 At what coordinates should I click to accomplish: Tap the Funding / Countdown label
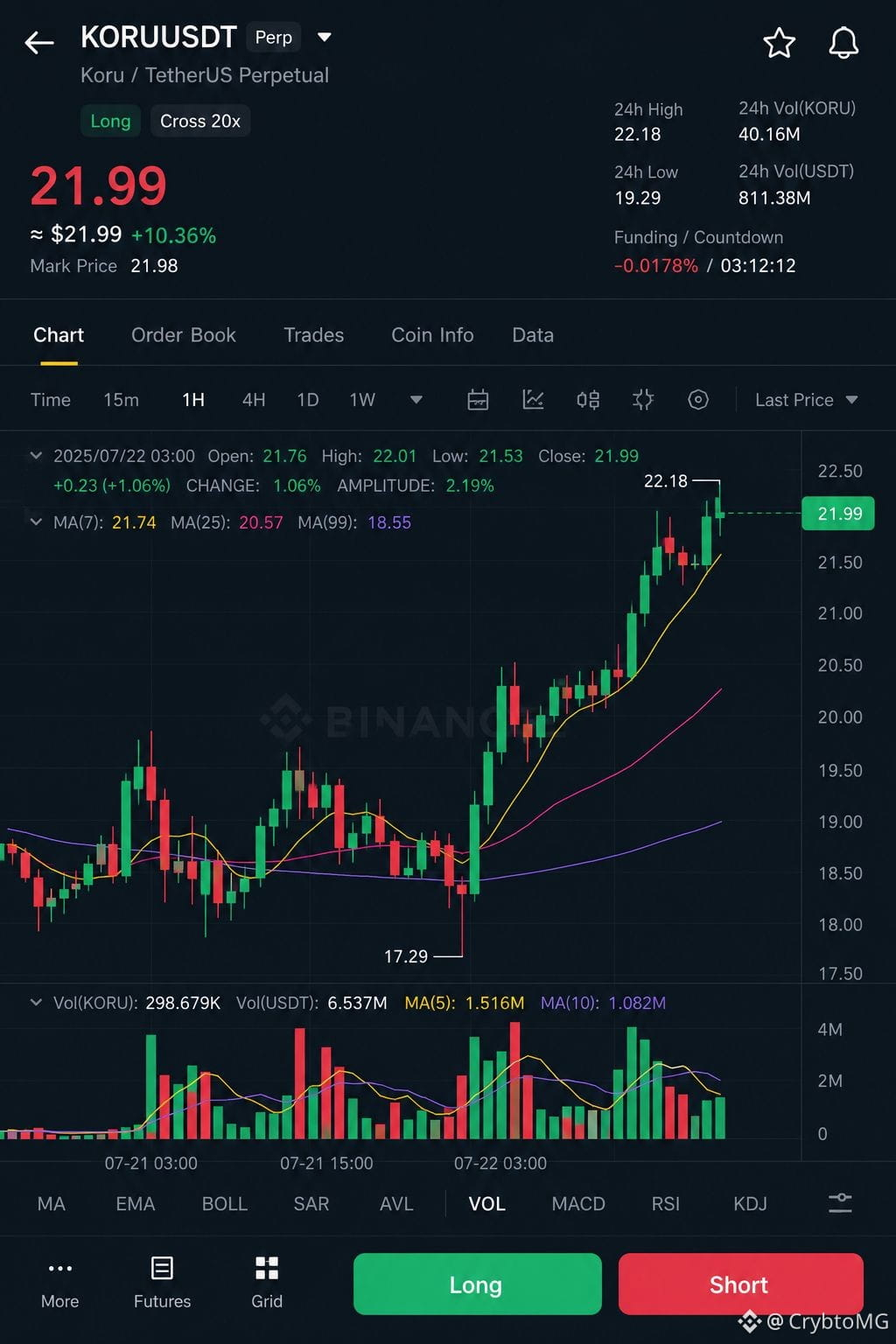(x=698, y=237)
